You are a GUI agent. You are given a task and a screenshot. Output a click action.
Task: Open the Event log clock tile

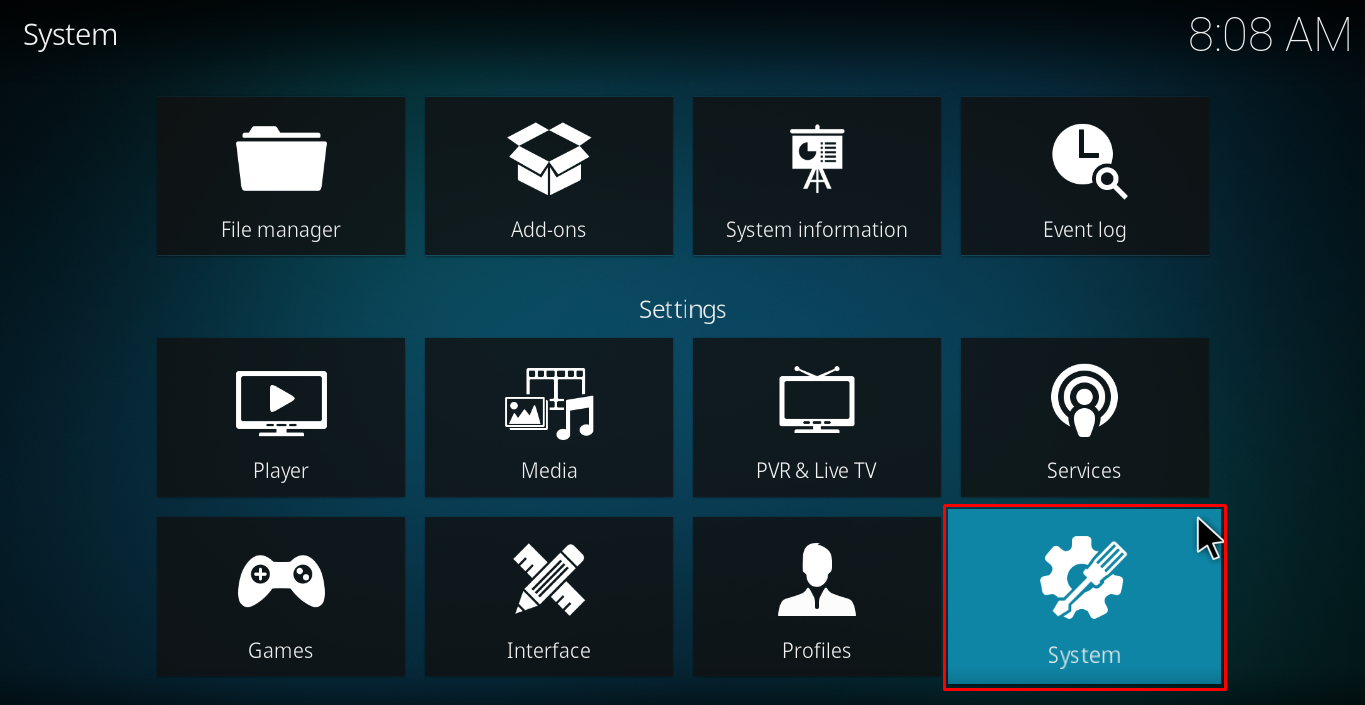[x=1085, y=176]
